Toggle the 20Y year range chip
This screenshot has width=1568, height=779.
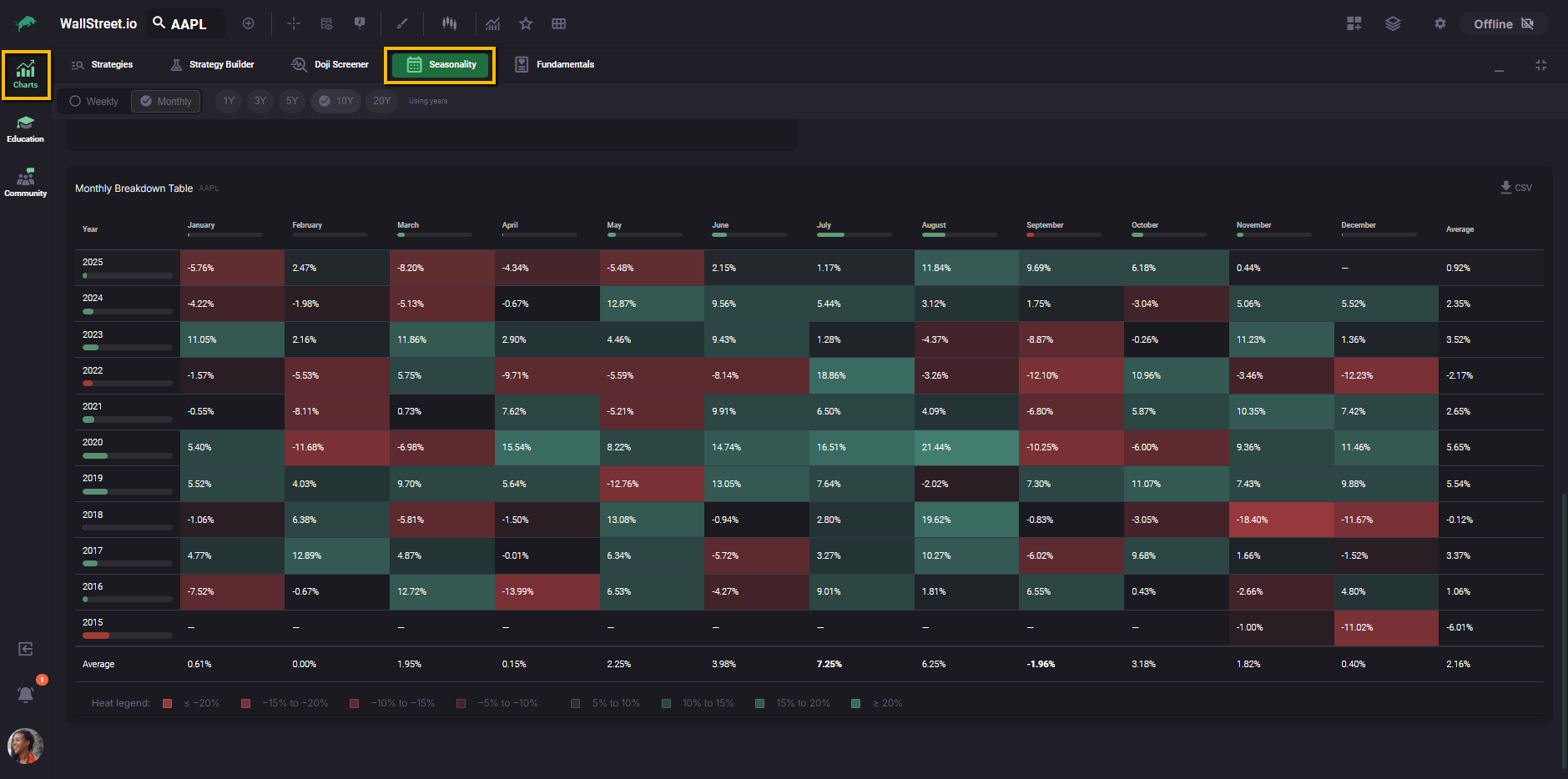(x=381, y=101)
